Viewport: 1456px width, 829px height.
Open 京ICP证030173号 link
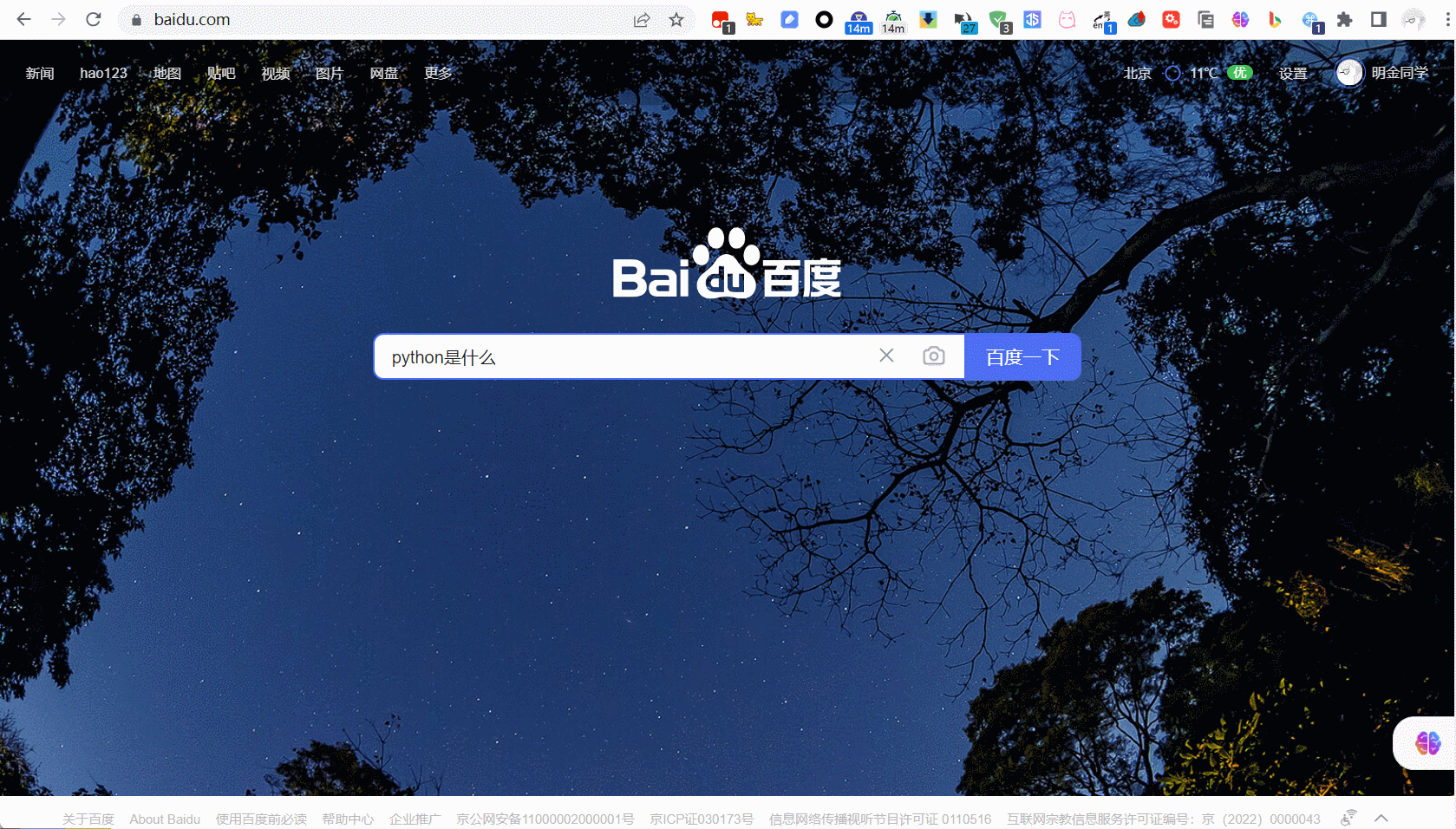coord(702,819)
